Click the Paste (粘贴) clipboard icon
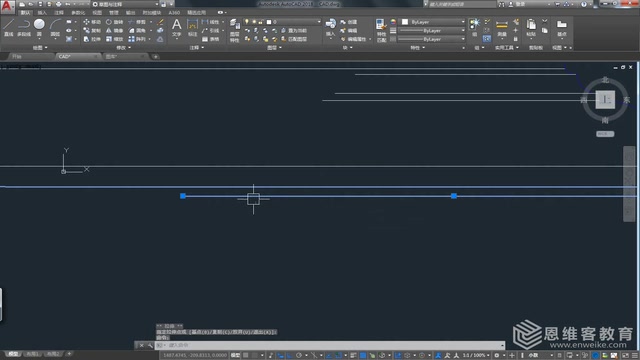 (531, 28)
